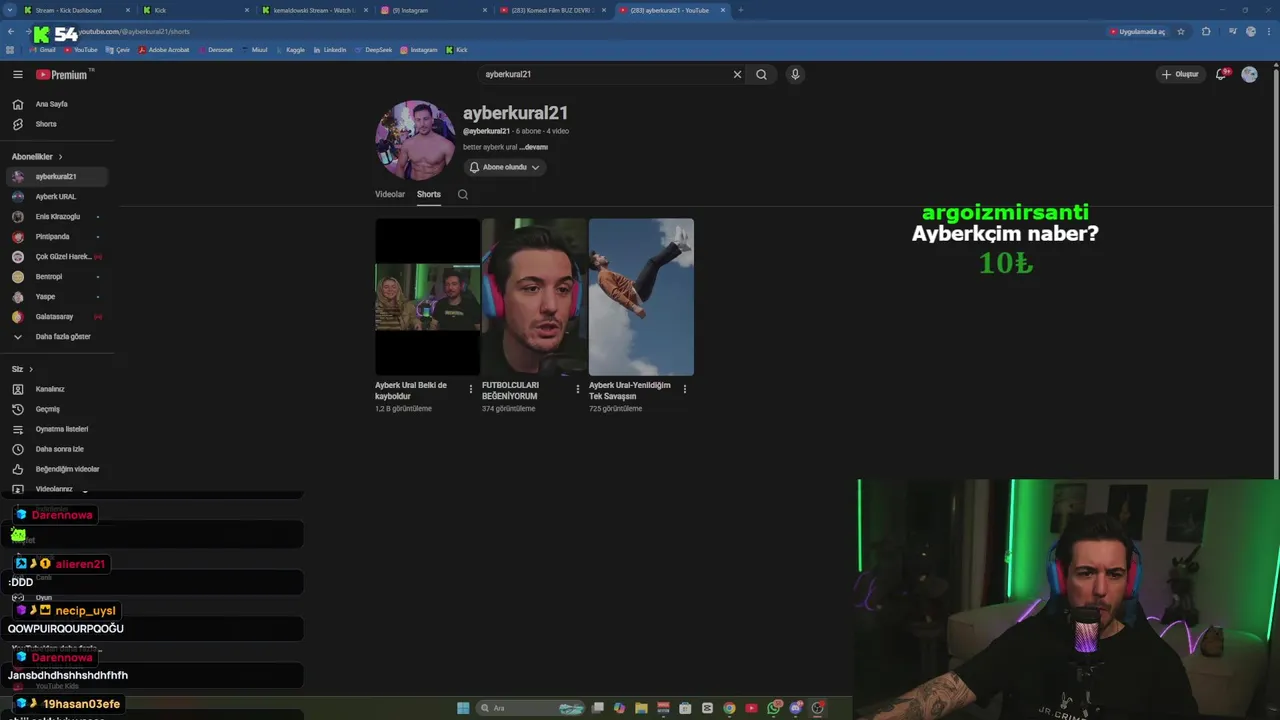This screenshot has width=1280, height=720.
Task: Open Copilot from the taskbar
Action: click(619, 708)
